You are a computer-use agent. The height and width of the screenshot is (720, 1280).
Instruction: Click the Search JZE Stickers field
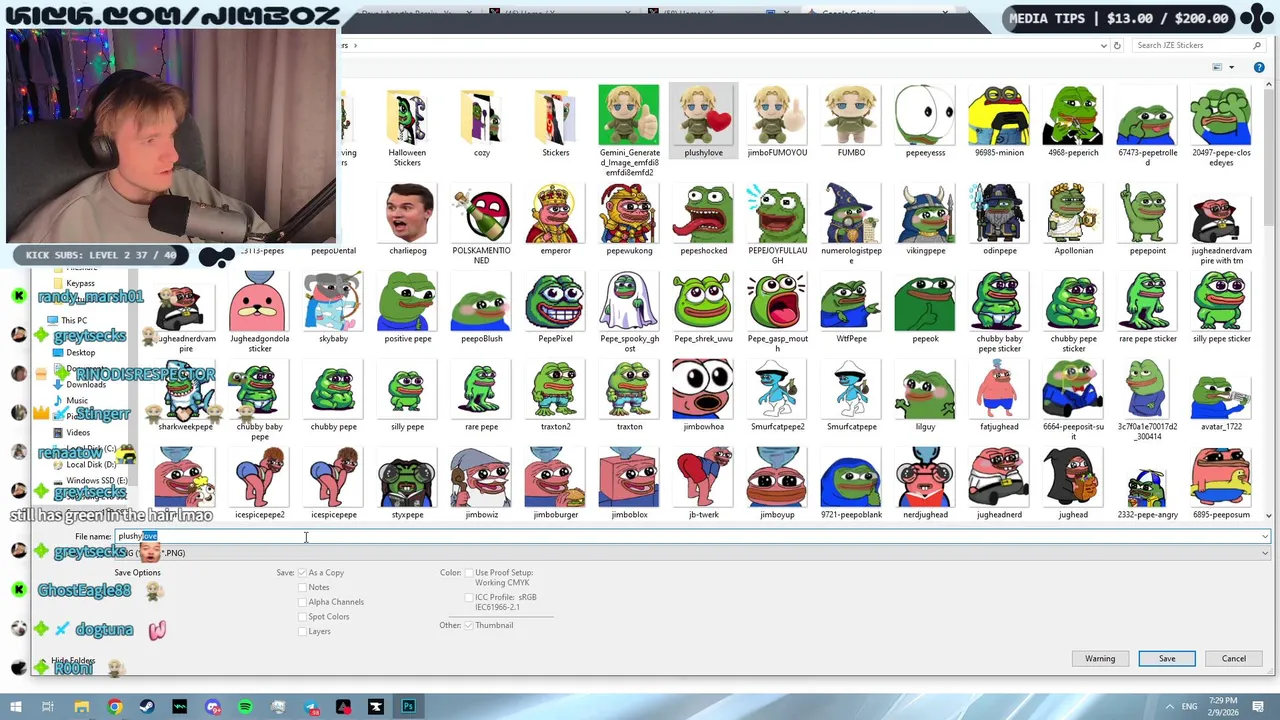[x=1196, y=45]
